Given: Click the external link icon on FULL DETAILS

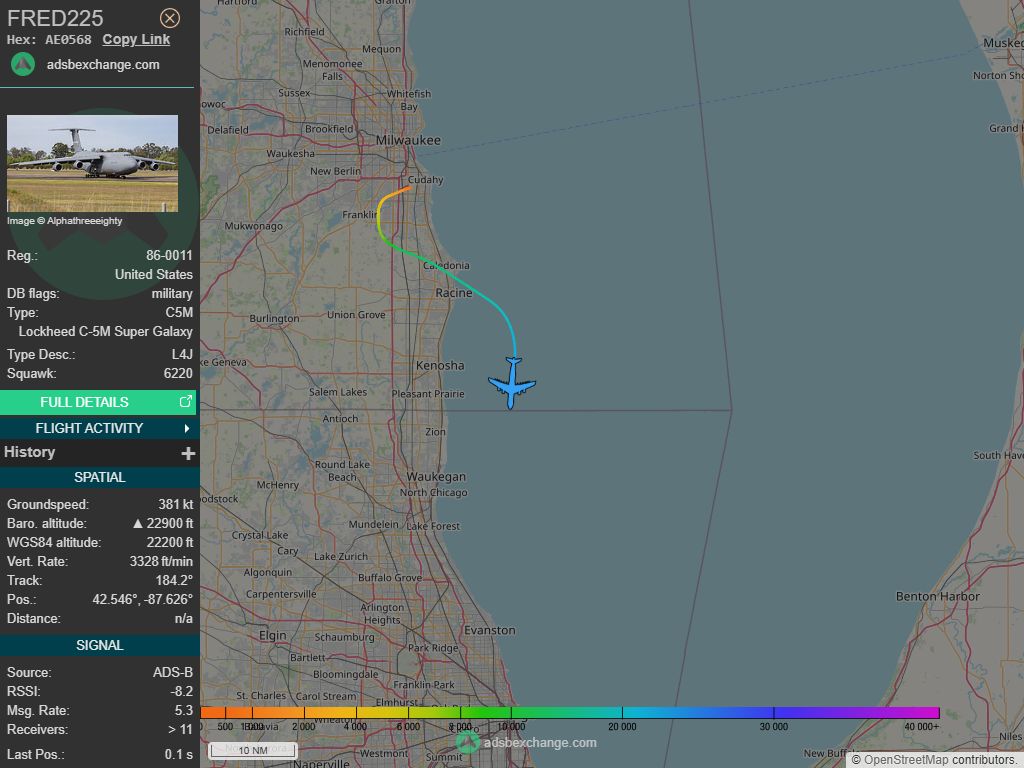Looking at the screenshot, I should click(186, 401).
